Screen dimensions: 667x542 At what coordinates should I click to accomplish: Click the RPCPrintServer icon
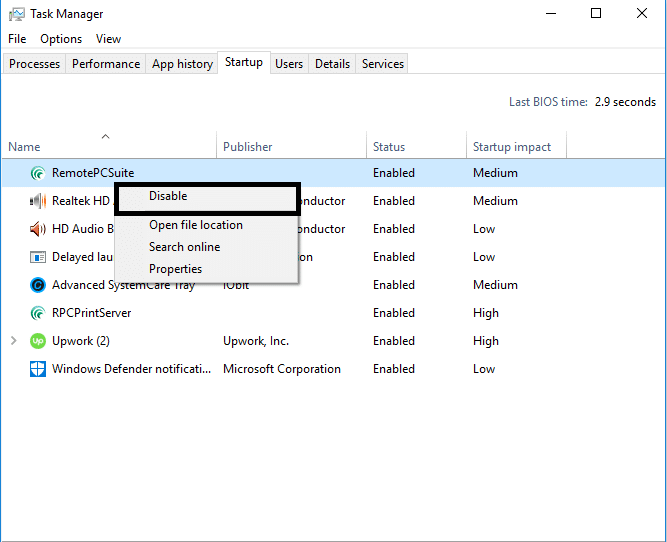(x=38, y=313)
